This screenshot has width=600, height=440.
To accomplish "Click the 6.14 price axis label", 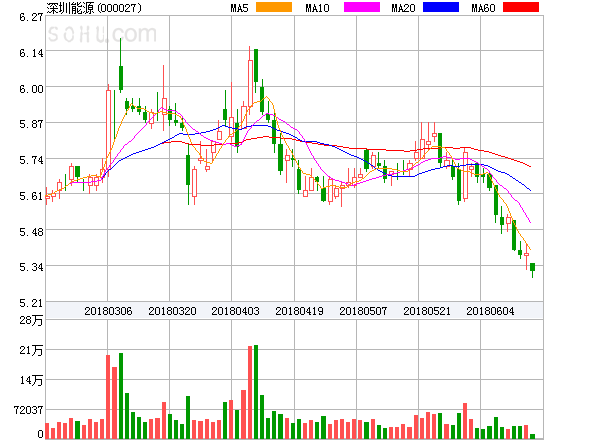I will click(31, 53).
